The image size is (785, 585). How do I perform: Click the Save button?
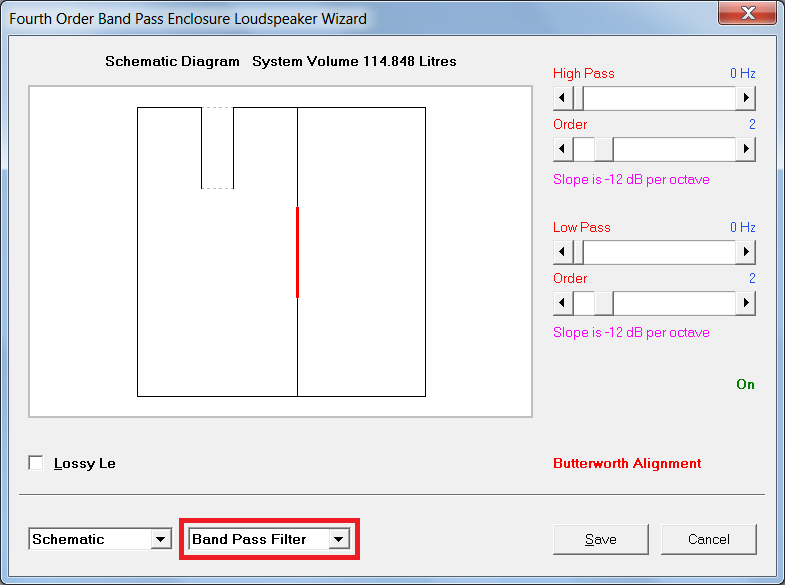click(601, 539)
